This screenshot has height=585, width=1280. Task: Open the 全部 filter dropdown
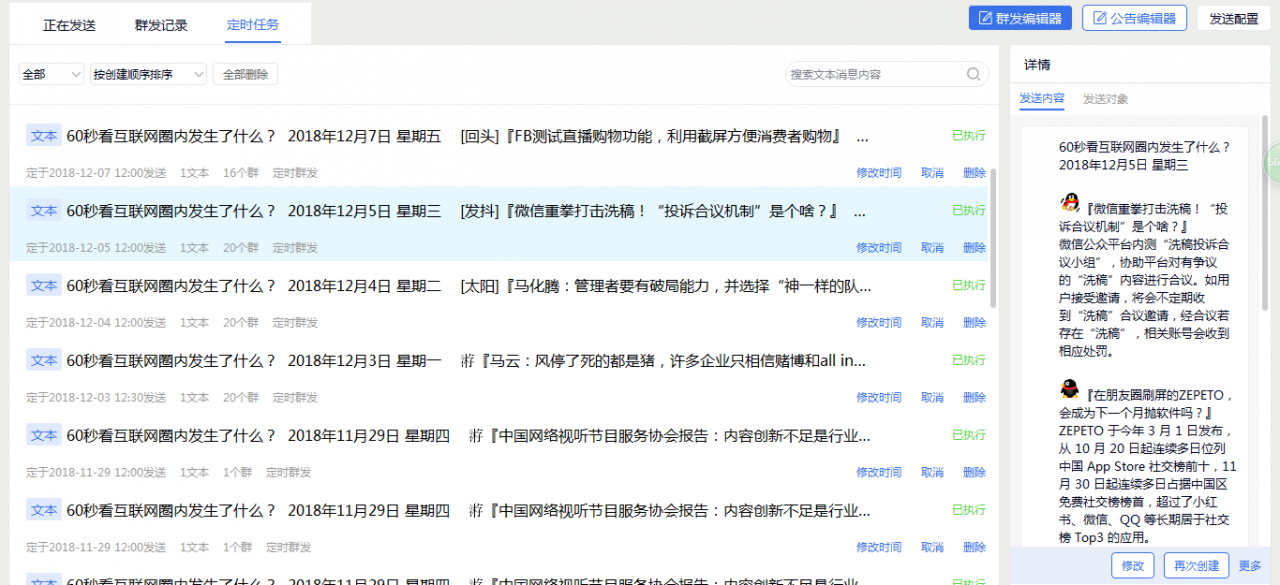(51, 74)
